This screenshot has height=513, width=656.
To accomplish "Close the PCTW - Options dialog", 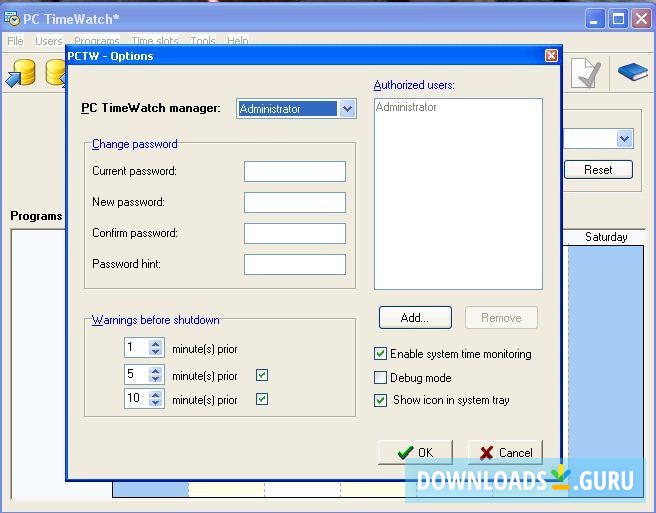I will click(x=551, y=56).
